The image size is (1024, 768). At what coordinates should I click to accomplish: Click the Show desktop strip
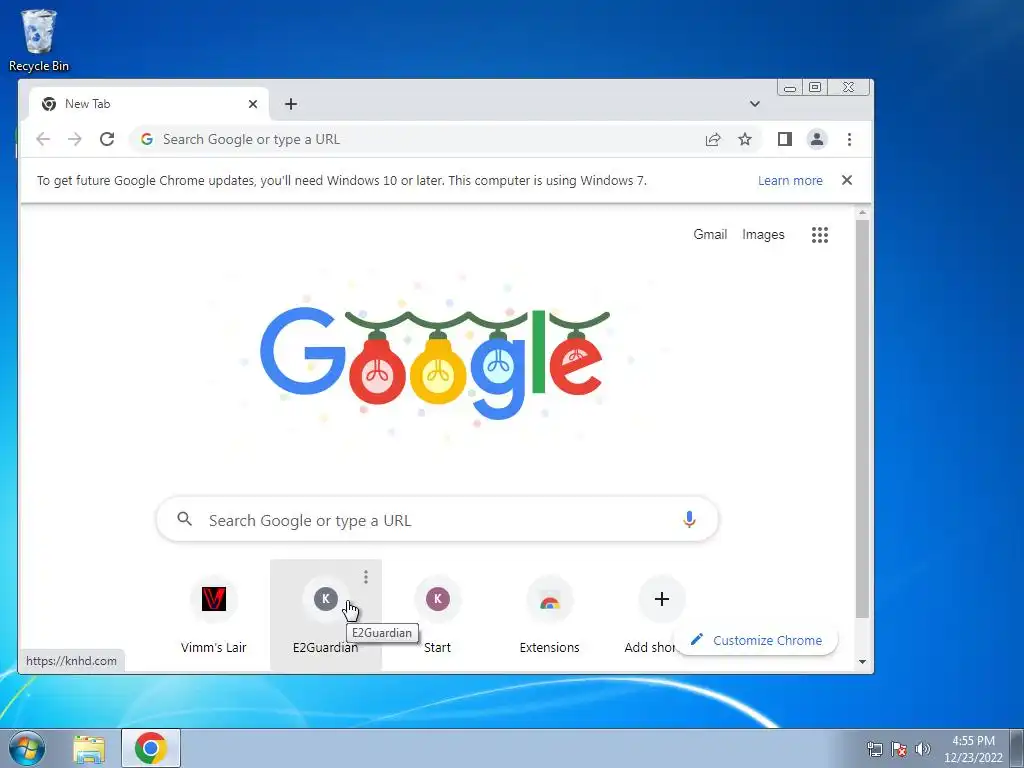(1017, 748)
